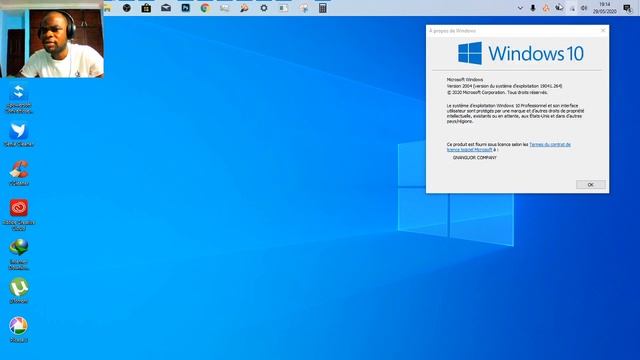Open the volume speaker icon in the tray

click(584, 8)
